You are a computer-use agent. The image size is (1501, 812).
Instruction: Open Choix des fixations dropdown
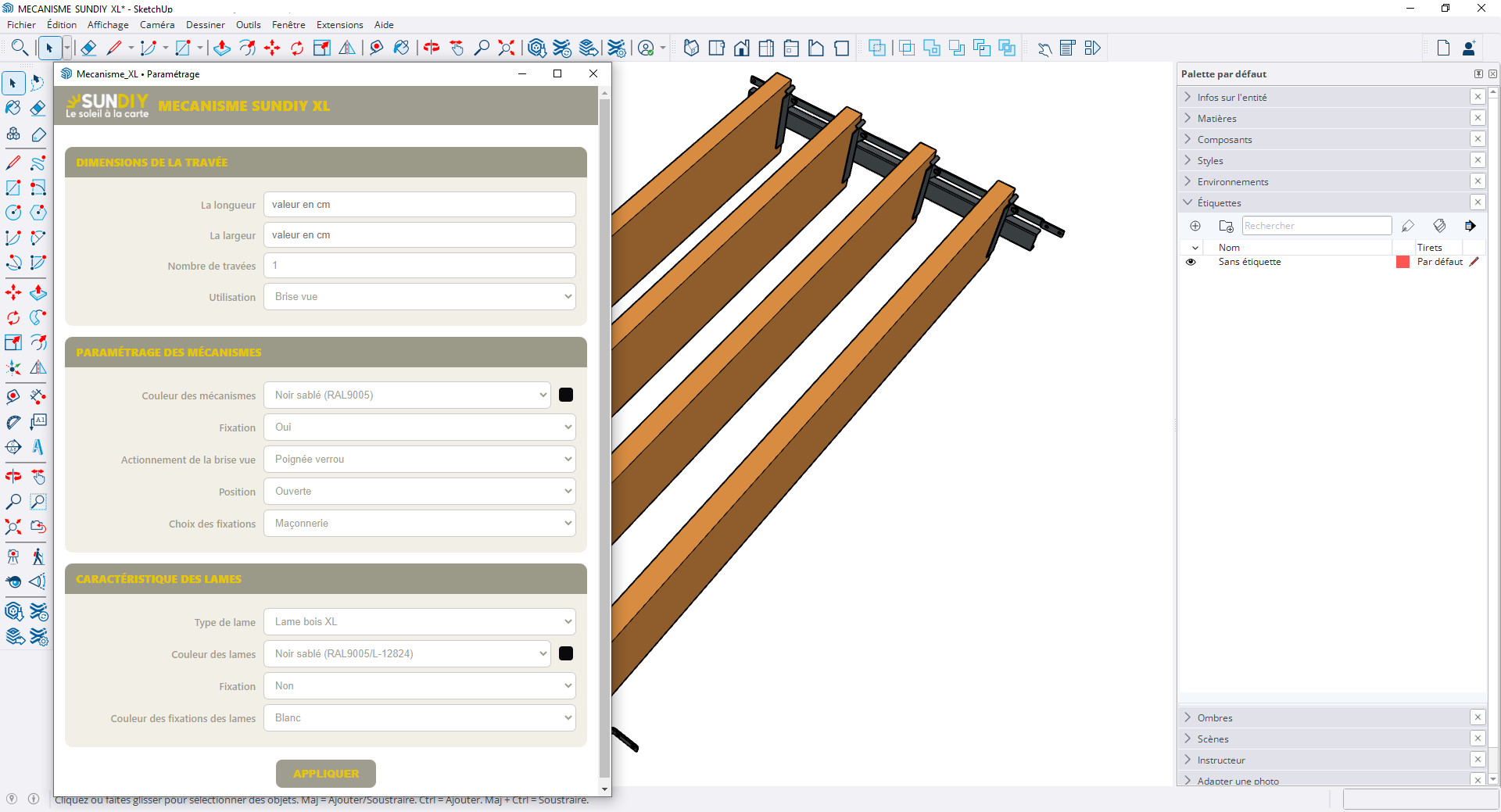pyautogui.click(x=420, y=524)
